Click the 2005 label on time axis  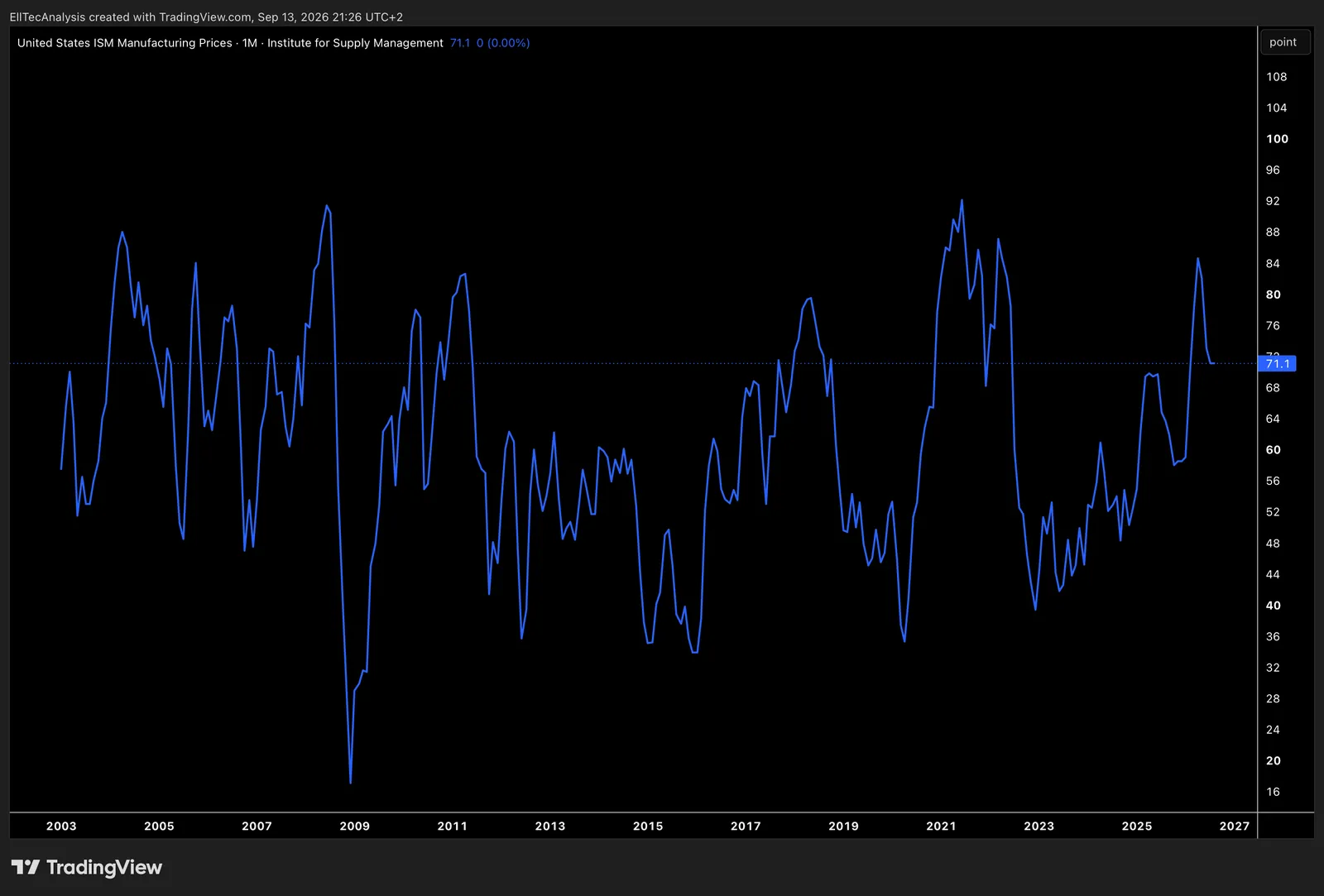point(160,826)
